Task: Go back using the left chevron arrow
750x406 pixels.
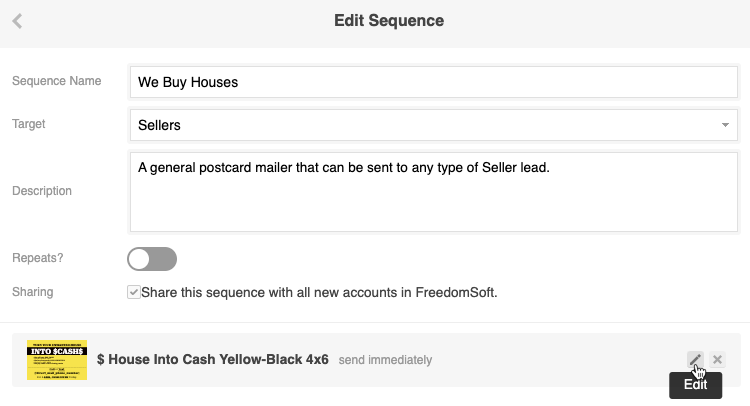Action: click(x=18, y=21)
